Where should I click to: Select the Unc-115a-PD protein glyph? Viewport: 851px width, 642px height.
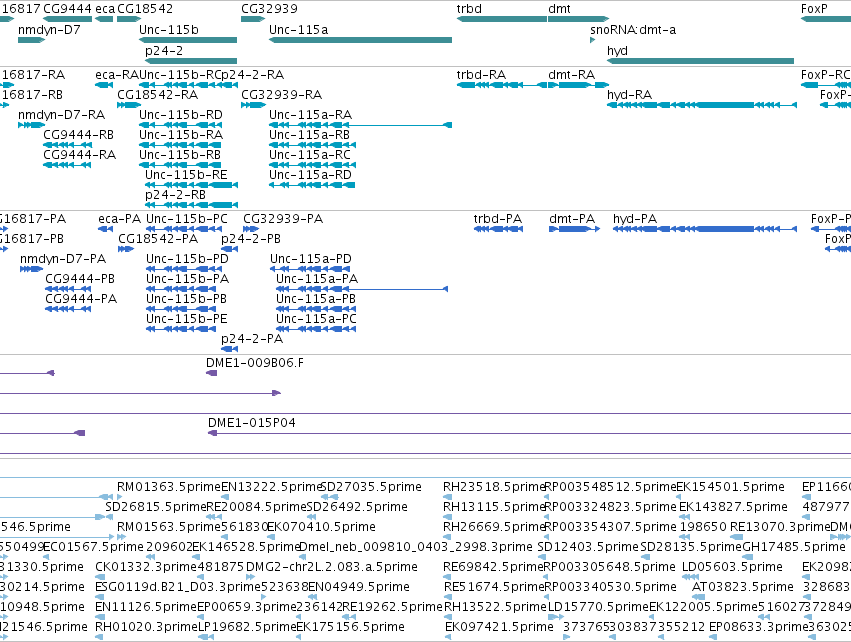[x=310, y=269]
